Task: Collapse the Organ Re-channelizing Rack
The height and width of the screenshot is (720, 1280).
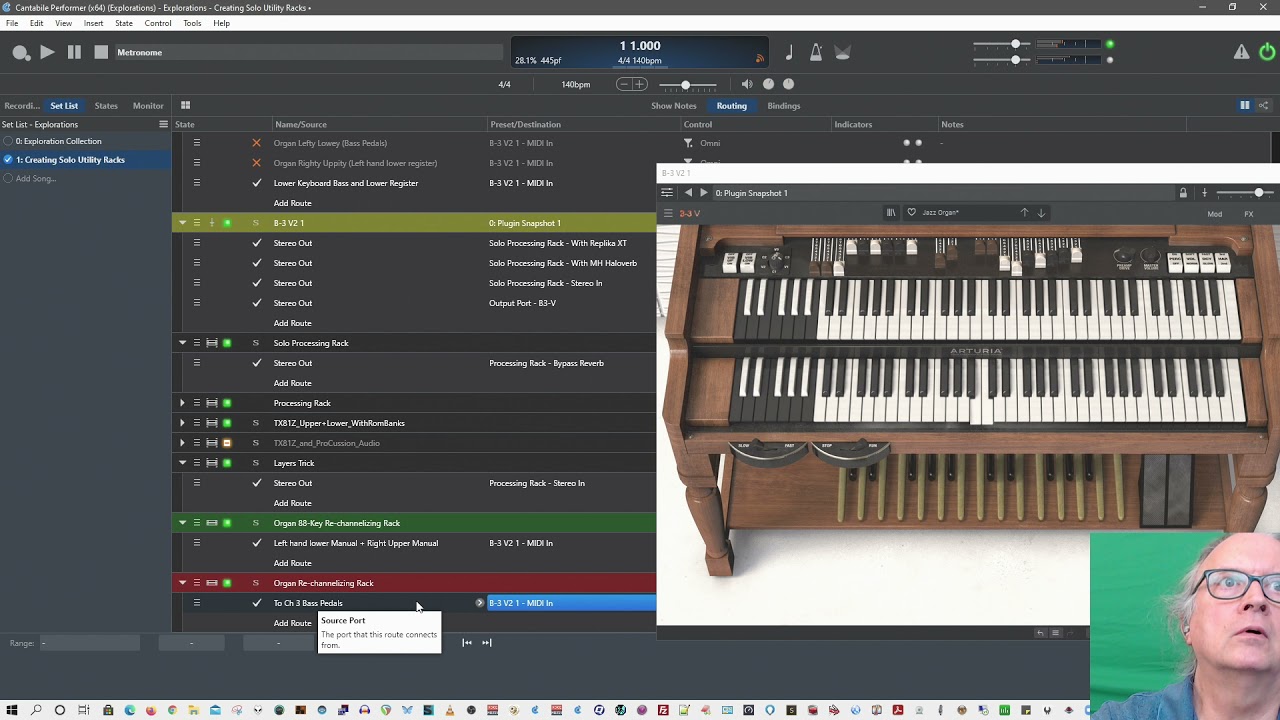Action: point(182,583)
